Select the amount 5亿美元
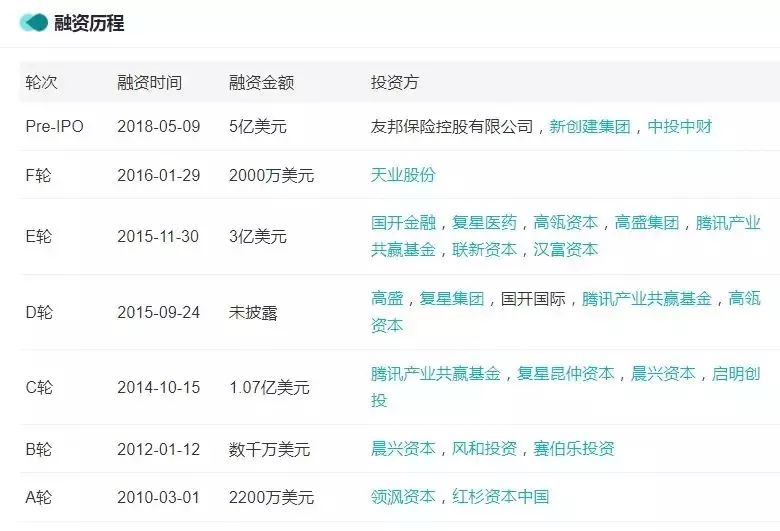 258,126
